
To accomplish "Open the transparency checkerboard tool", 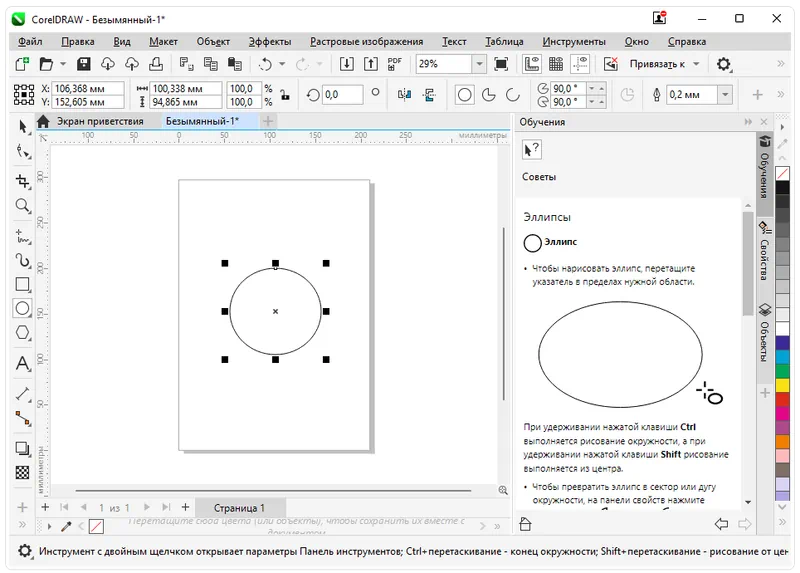I will pos(22,472).
